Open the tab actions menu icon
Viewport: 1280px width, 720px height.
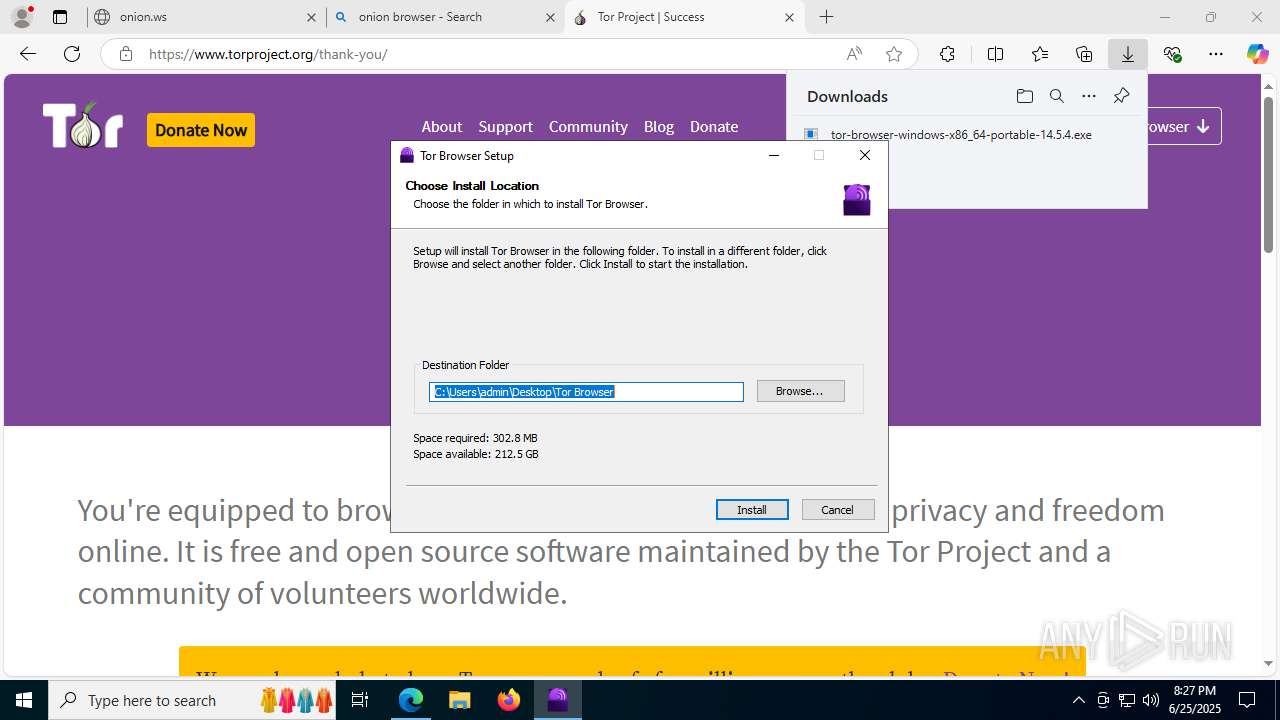click(x=60, y=17)
